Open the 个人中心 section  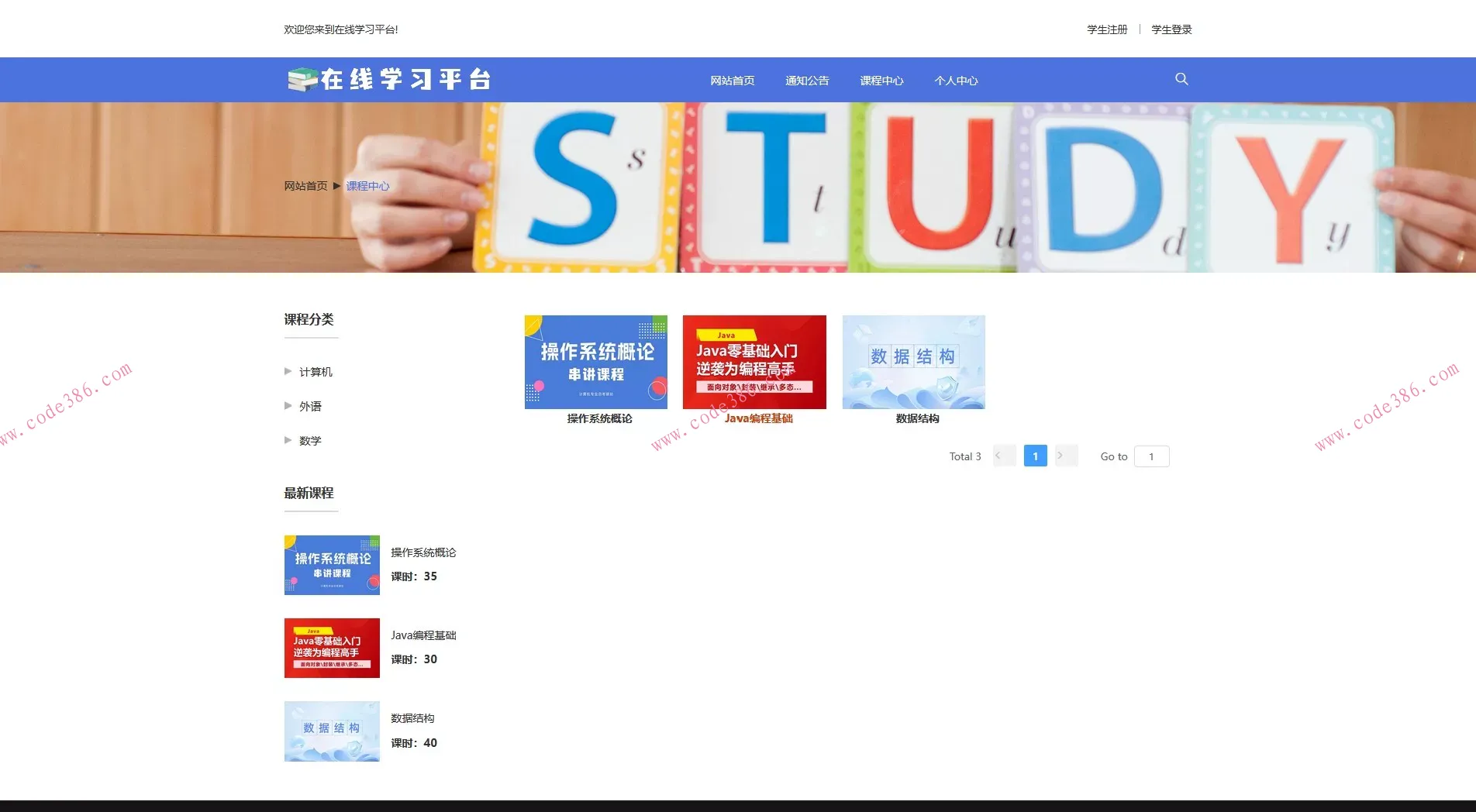pyautogui.click(x=956, y=80)
